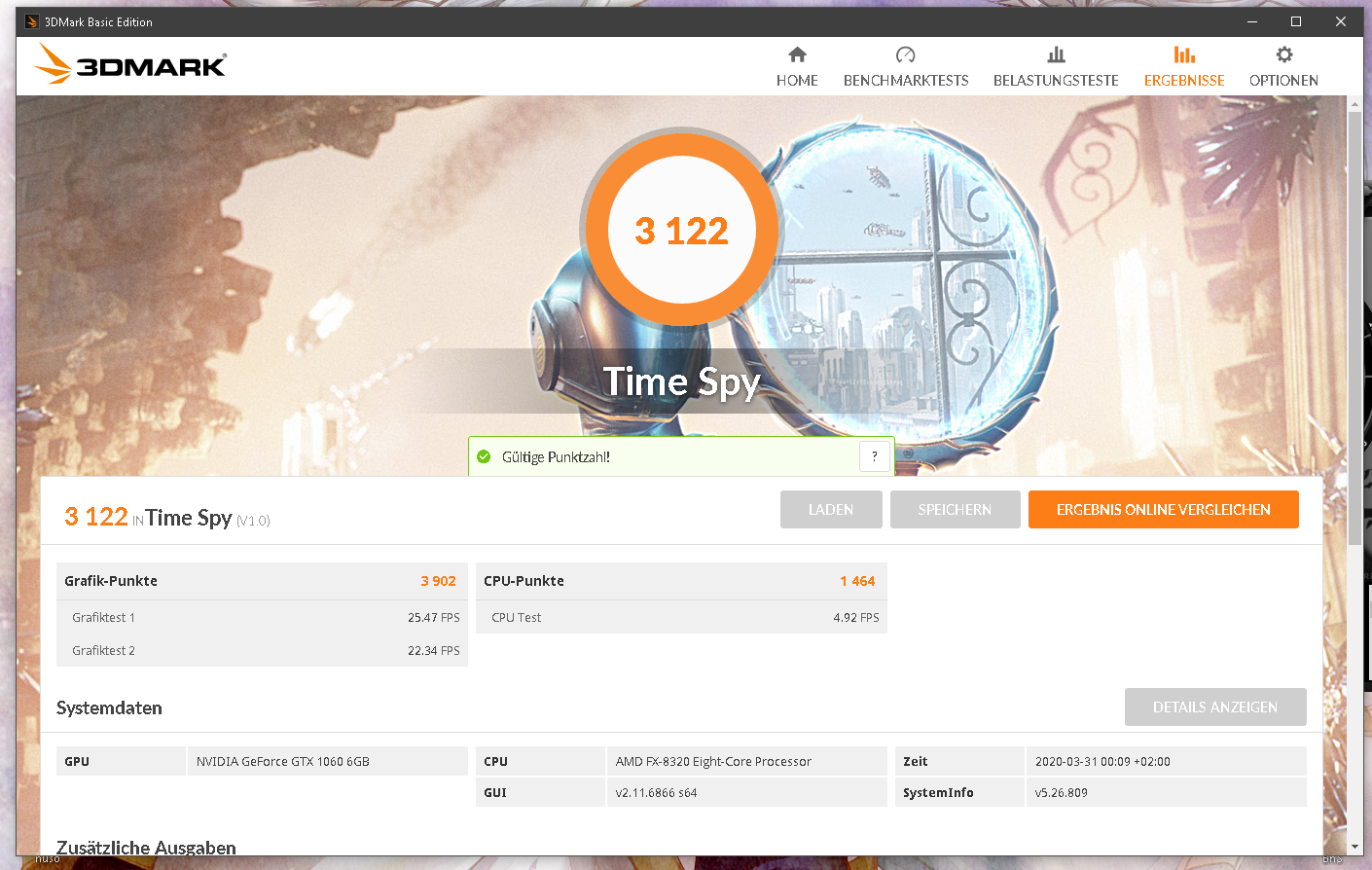Maximize the 3DMark window

[1296, 21]
